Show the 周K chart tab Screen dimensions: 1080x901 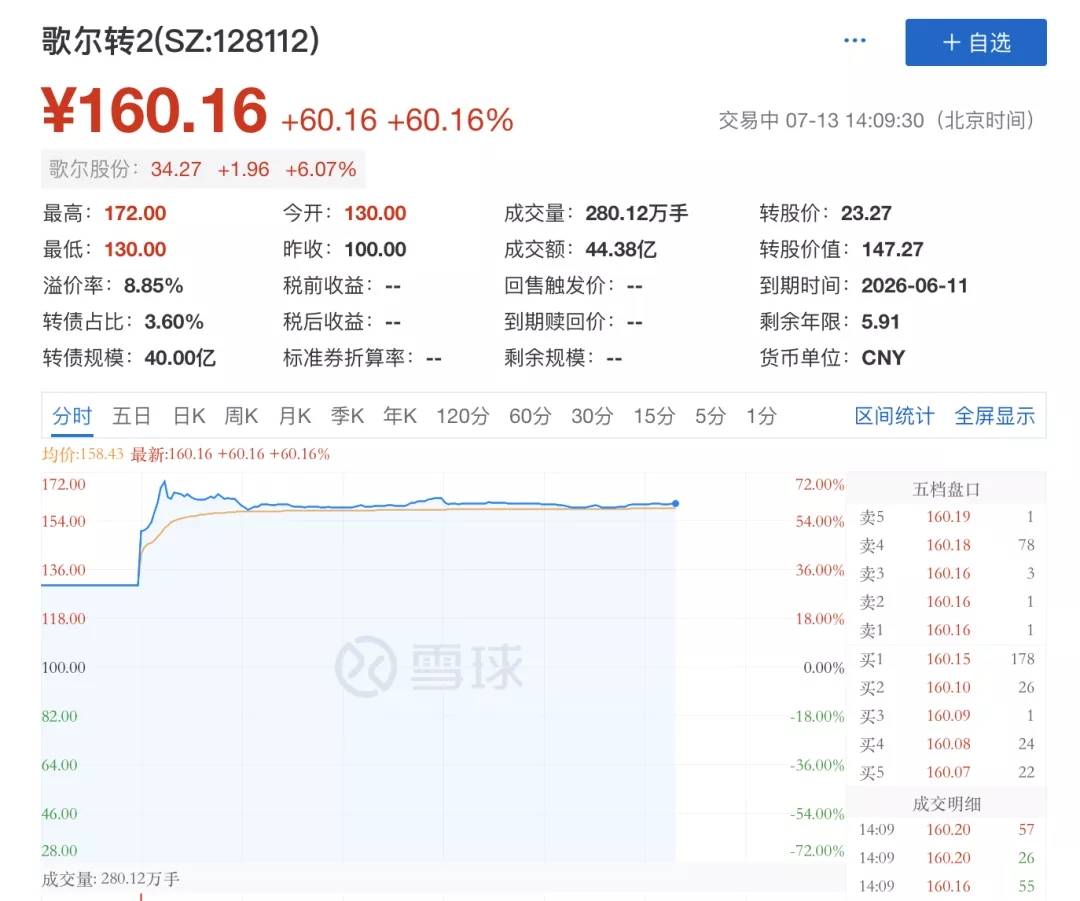pyautogui.click(x=241, y=416)
